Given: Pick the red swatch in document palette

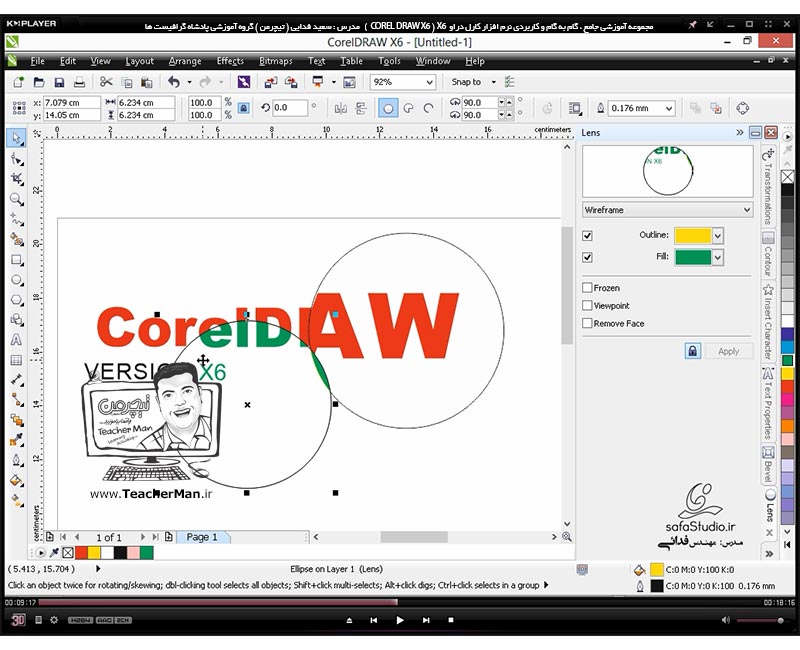Looking at the screenshot, I should click(x=81, y=552).
